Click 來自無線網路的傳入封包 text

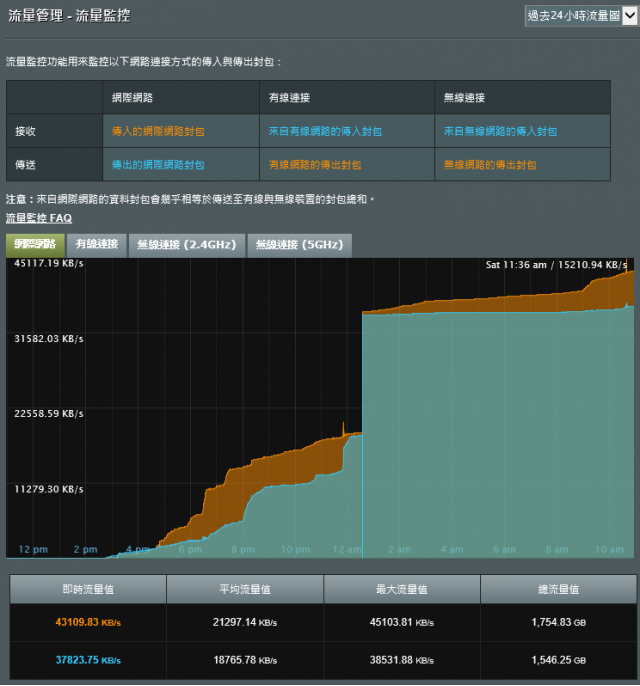coord(500,131)
